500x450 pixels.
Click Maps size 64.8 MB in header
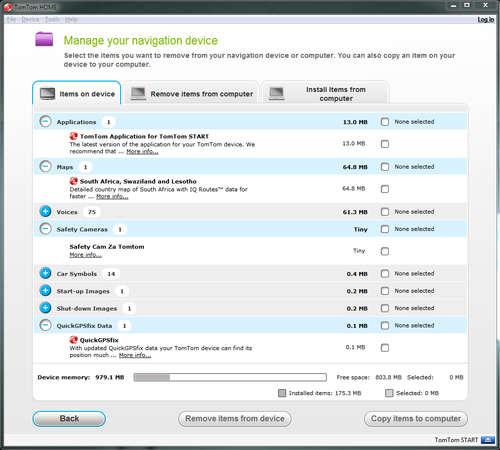(x=355, y=167)
